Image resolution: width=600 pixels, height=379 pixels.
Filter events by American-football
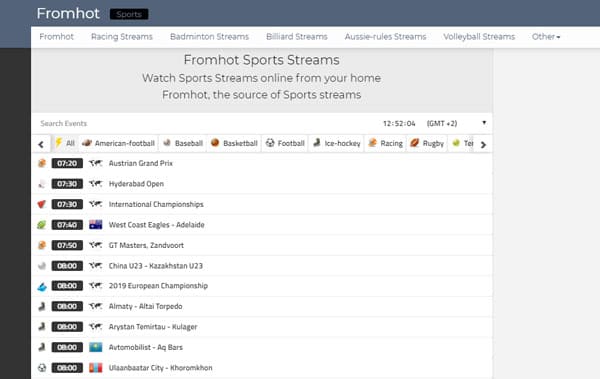[119, 144]
